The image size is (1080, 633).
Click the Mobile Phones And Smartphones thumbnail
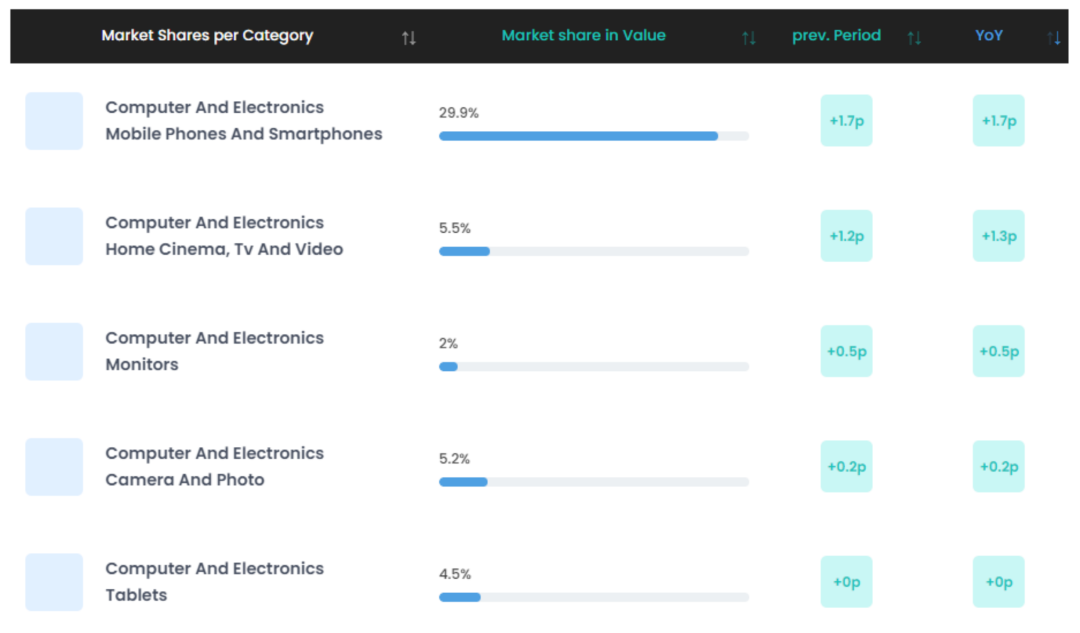pyautogui.click(x=54, y=121)
